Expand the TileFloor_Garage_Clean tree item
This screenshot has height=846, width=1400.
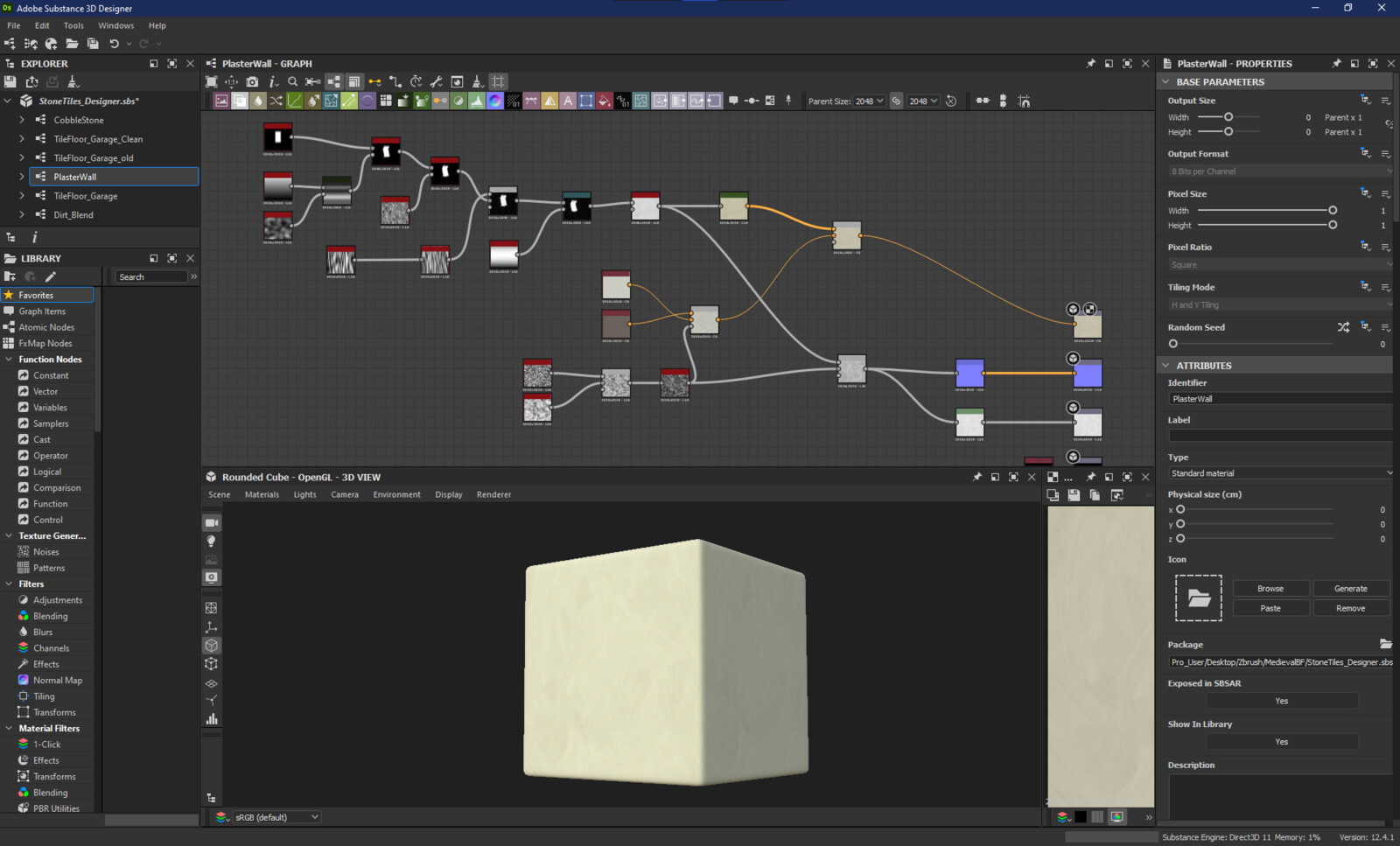click(x=22, y=139)
